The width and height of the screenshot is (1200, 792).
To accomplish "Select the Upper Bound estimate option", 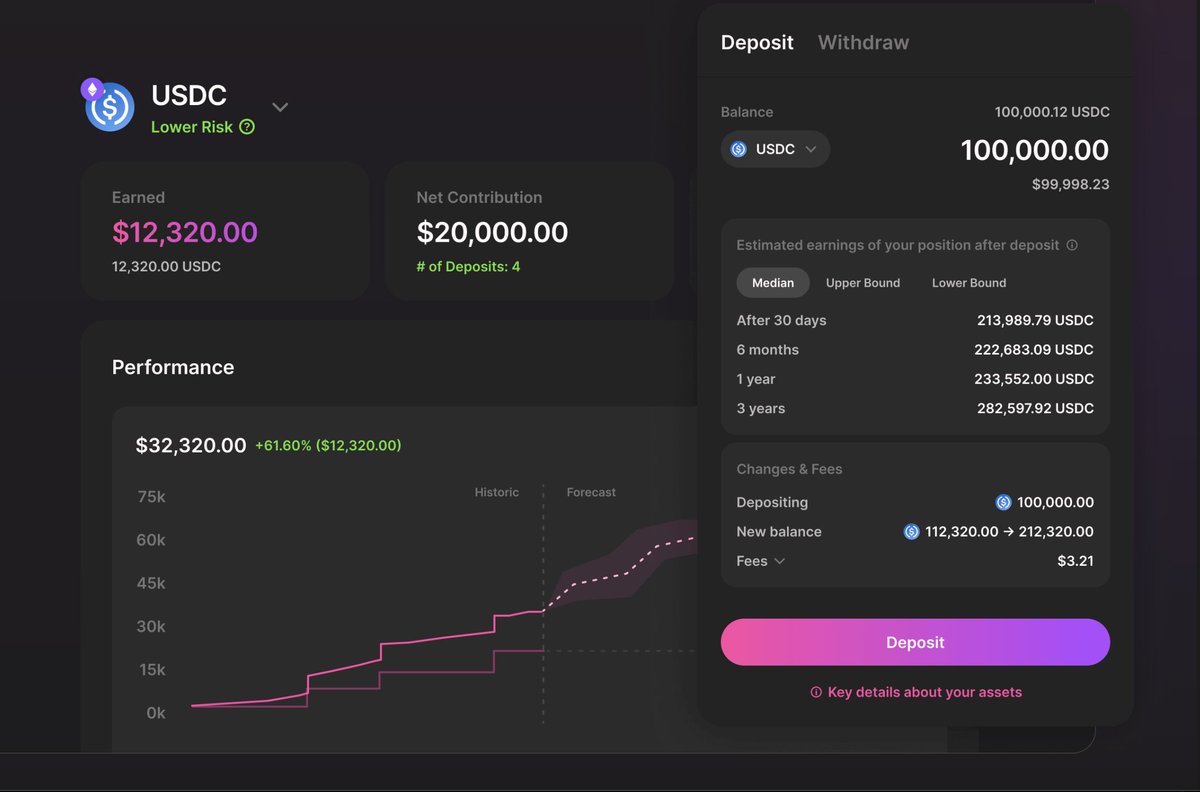I will (x=863, y=283).
